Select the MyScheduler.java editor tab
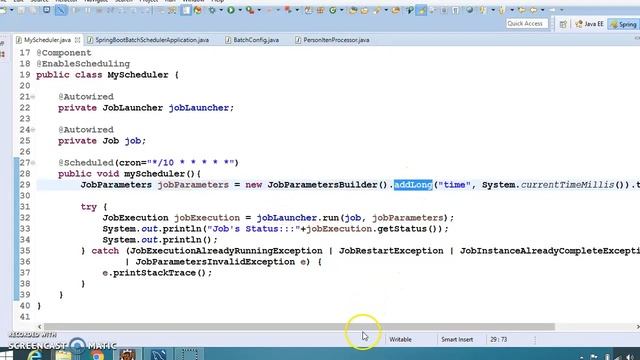The width and height of the screenshot is (640, 360). point(47,40)
